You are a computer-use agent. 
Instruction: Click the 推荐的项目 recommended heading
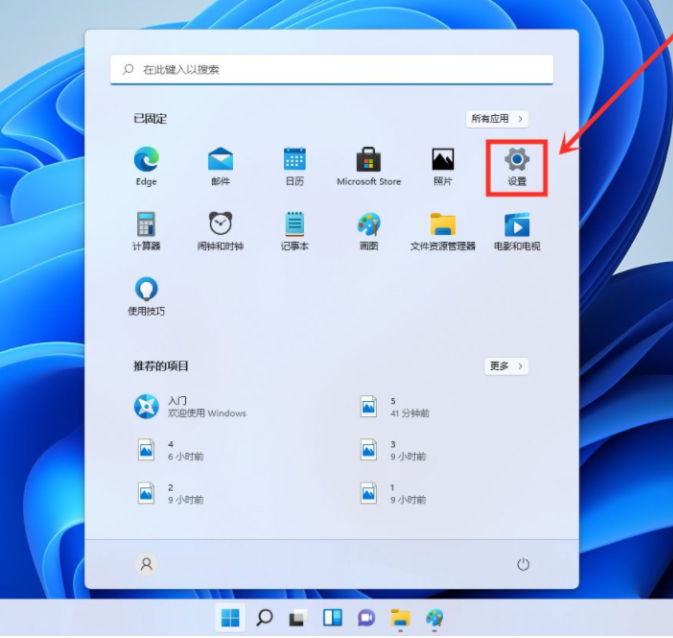coord(161,366)
